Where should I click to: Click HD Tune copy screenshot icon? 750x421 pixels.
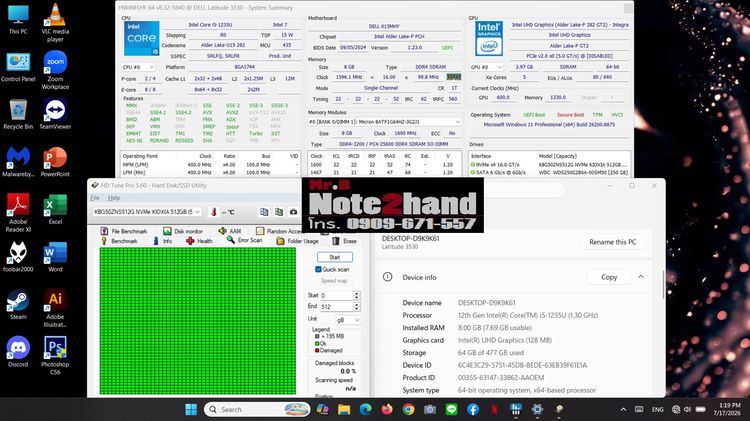pyautogui.click(x=279, y=212)
